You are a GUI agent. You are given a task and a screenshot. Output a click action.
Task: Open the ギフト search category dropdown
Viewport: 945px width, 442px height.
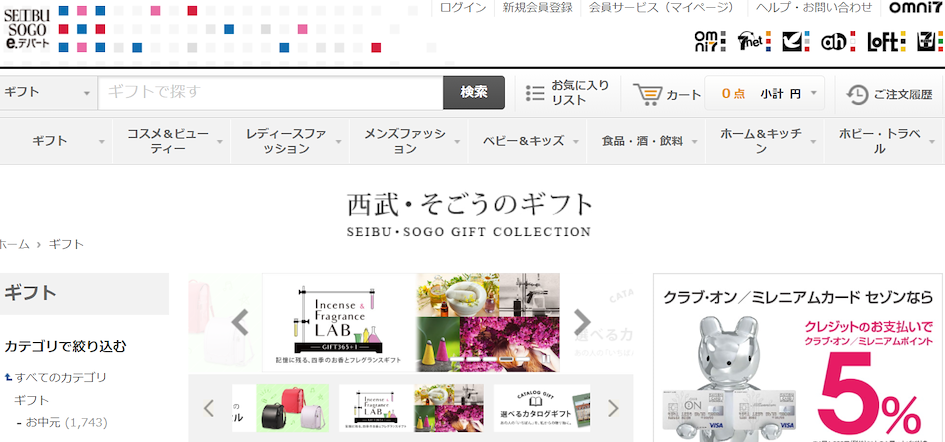pos(48,93)
